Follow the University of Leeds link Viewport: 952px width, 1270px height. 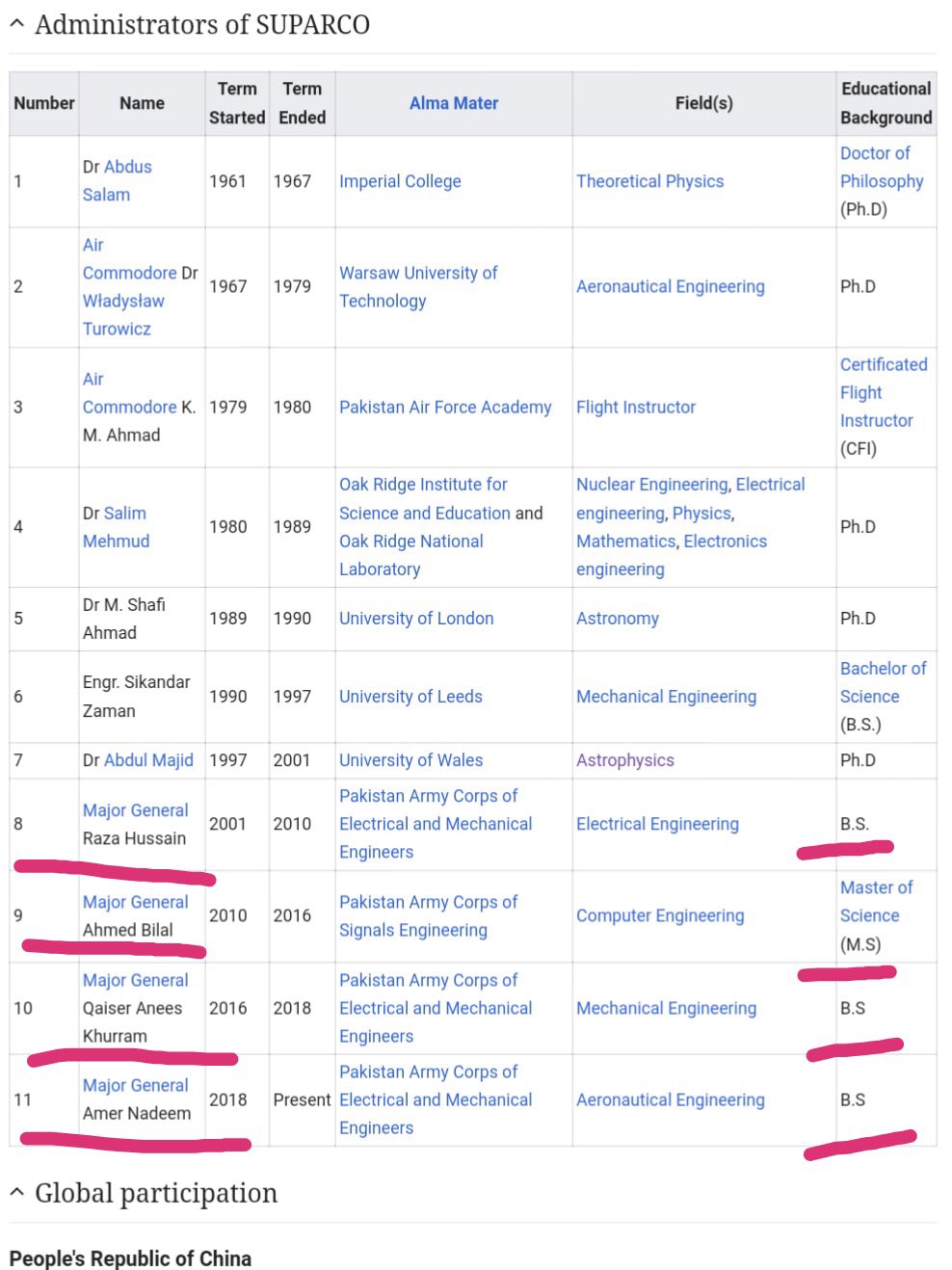(410, 696)
